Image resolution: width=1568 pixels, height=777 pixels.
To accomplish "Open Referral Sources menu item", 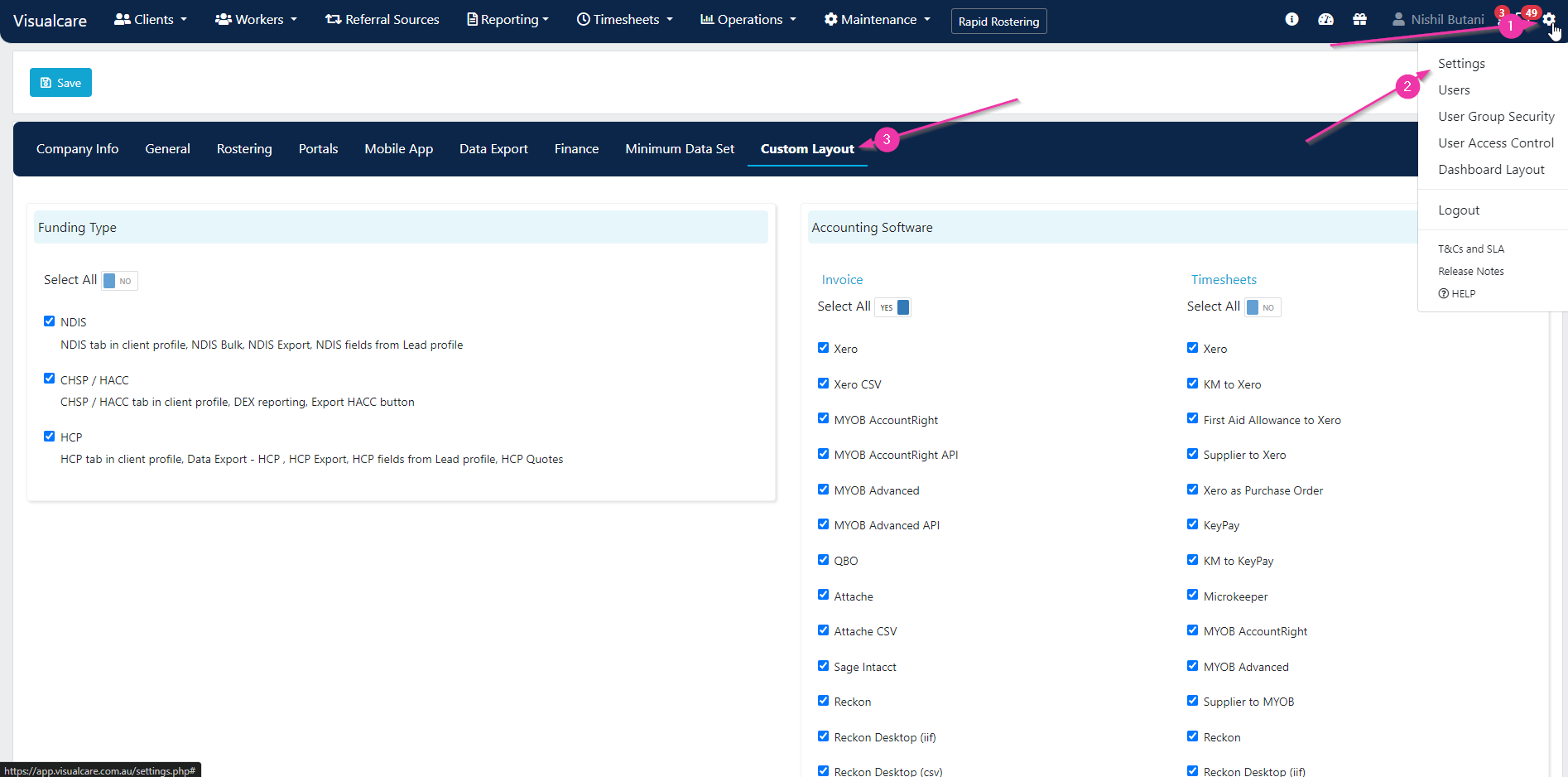I will tap(382, 19).
